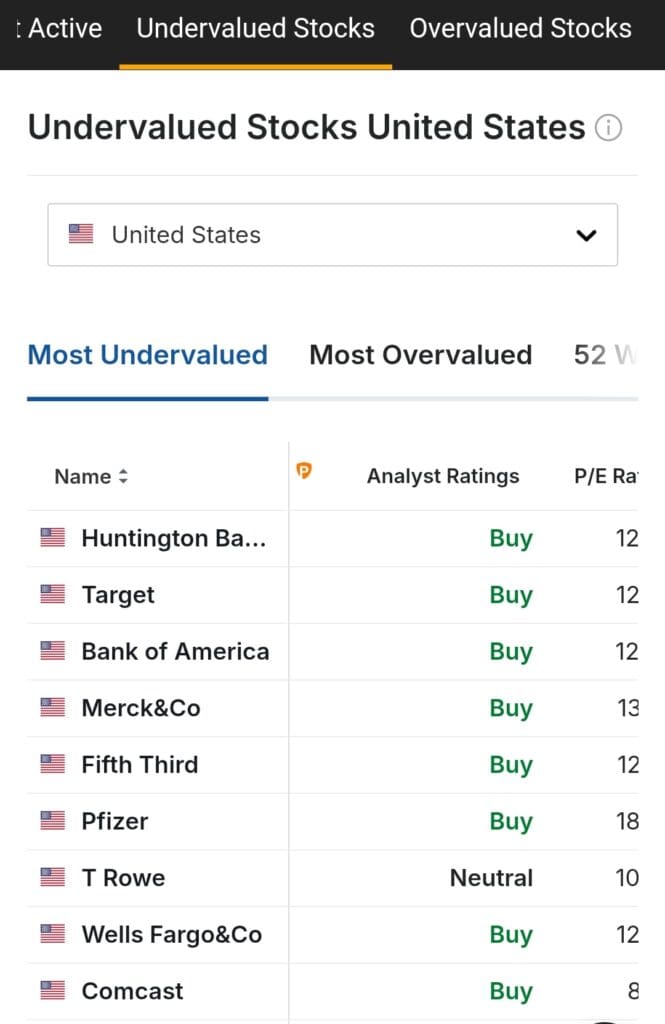Click the US flag beside Target

coord(53,595)
